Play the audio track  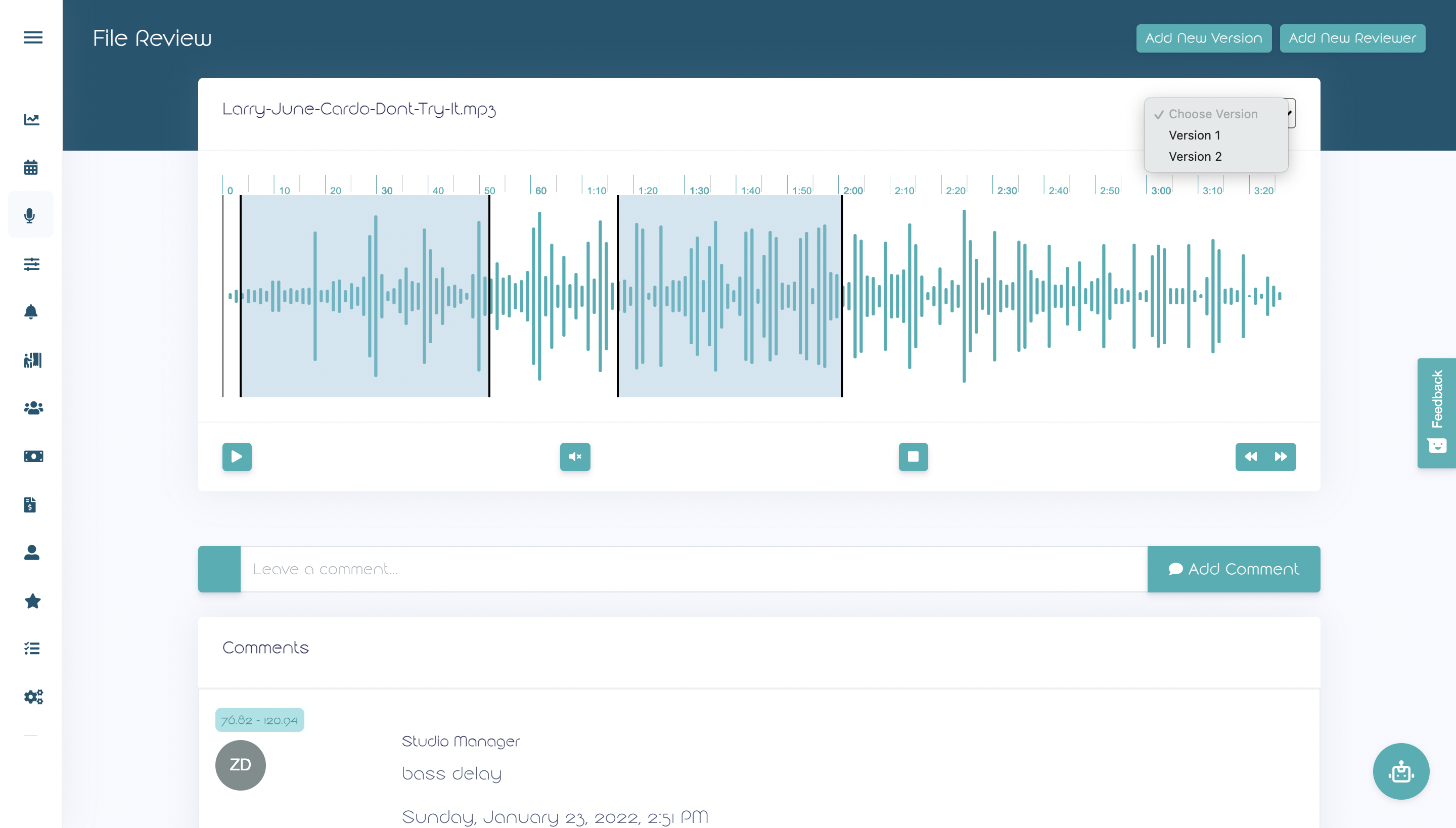tap(237, 456)
